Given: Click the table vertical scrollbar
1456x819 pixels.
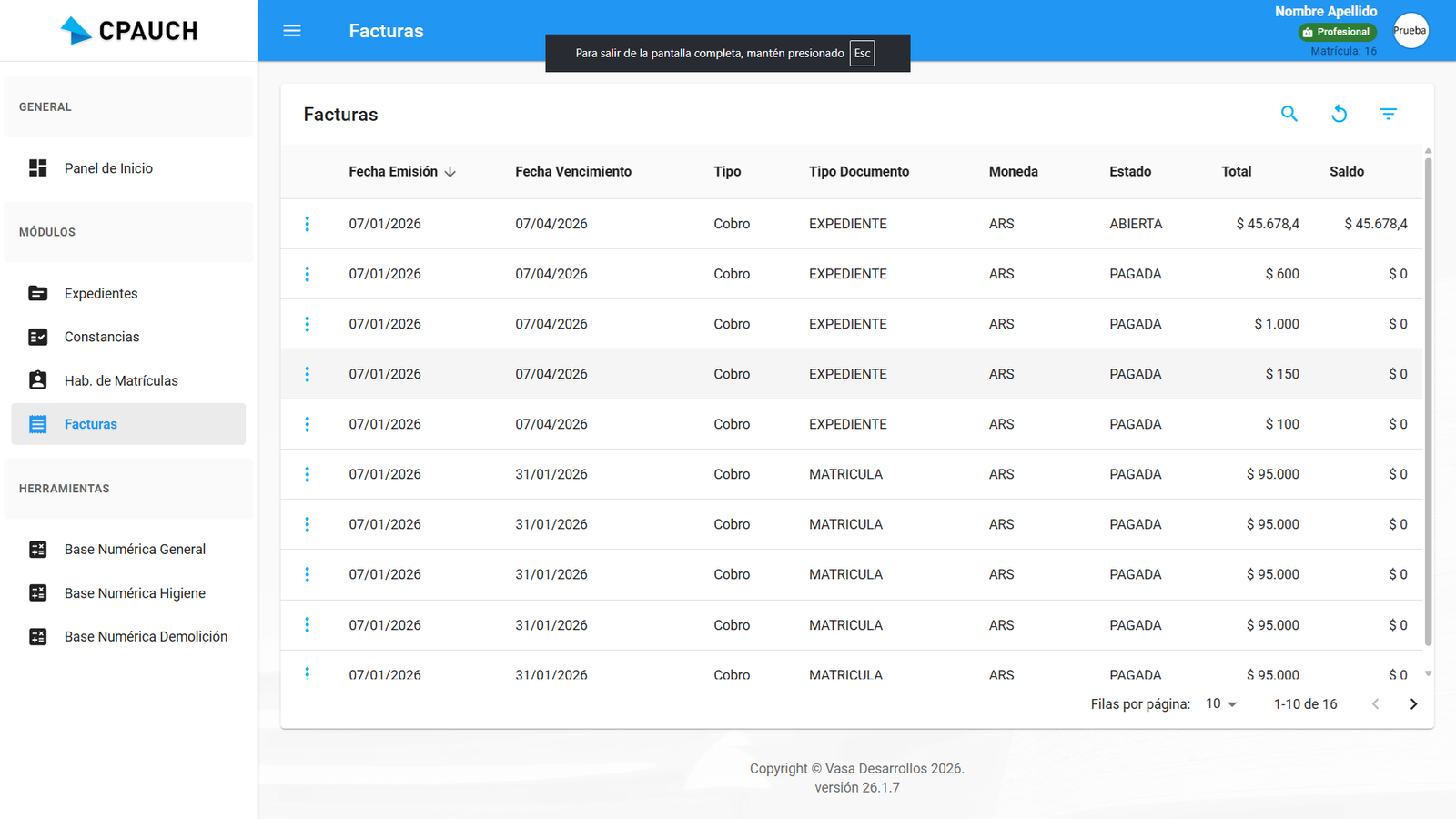Looking at the screenshot, I should (x=1428, y=400).
